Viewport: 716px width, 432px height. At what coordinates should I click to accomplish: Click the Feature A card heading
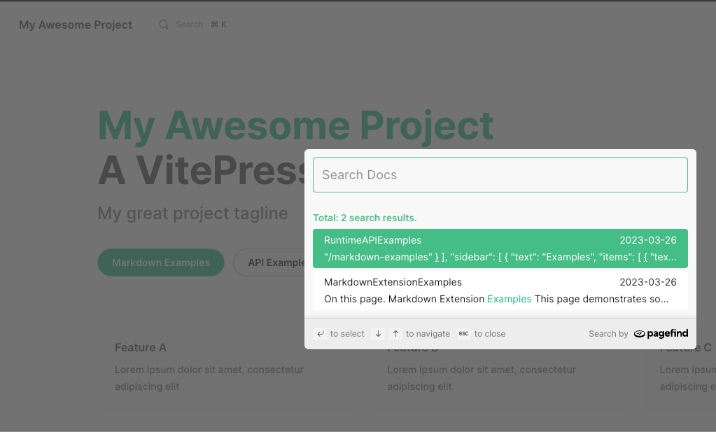tap(140, 348)
